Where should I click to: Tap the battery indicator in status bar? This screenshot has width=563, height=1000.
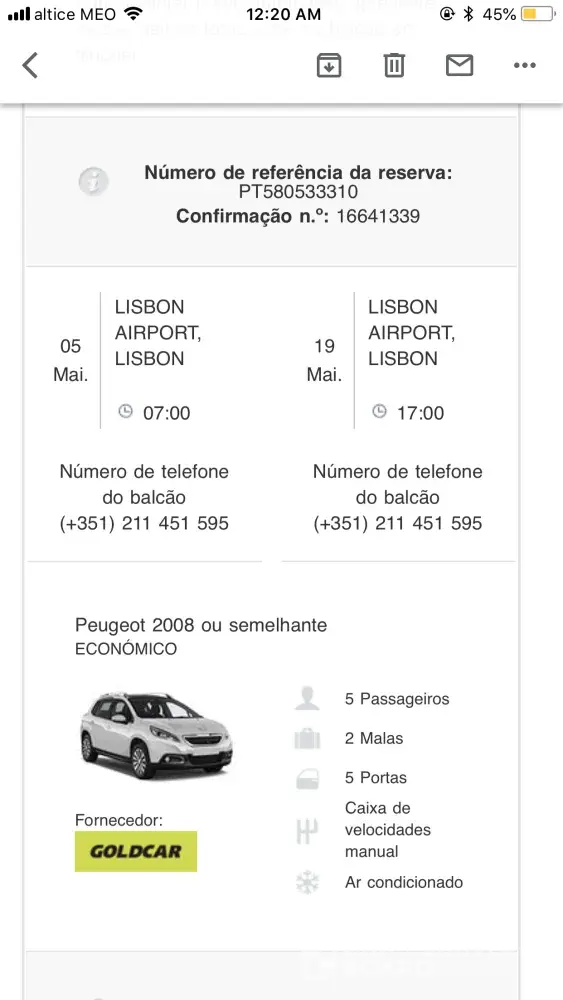pos(537,14)
